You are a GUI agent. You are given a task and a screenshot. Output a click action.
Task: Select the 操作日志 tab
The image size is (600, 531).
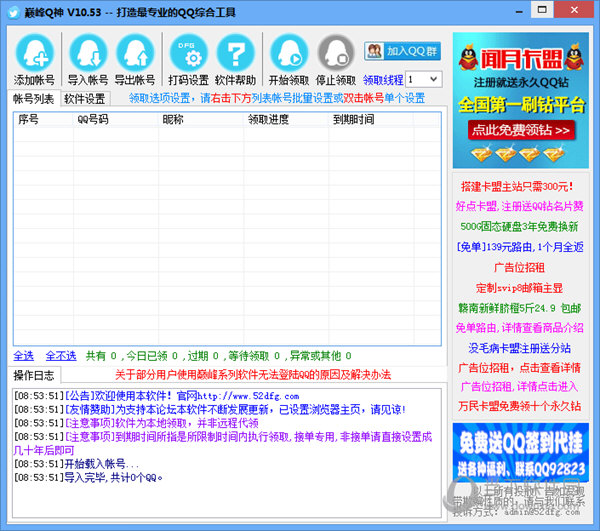[x=34, y=375]
